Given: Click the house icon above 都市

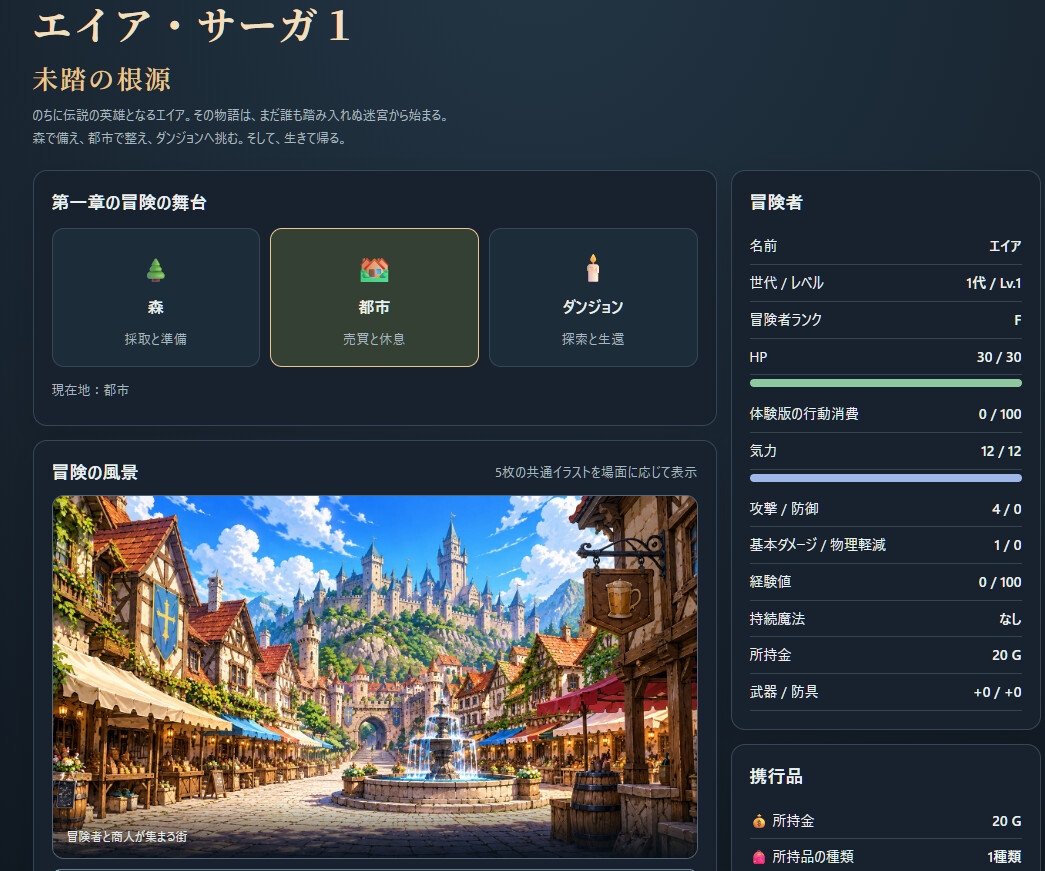Looking at the screenshot, I should click(x=375, y=270).
